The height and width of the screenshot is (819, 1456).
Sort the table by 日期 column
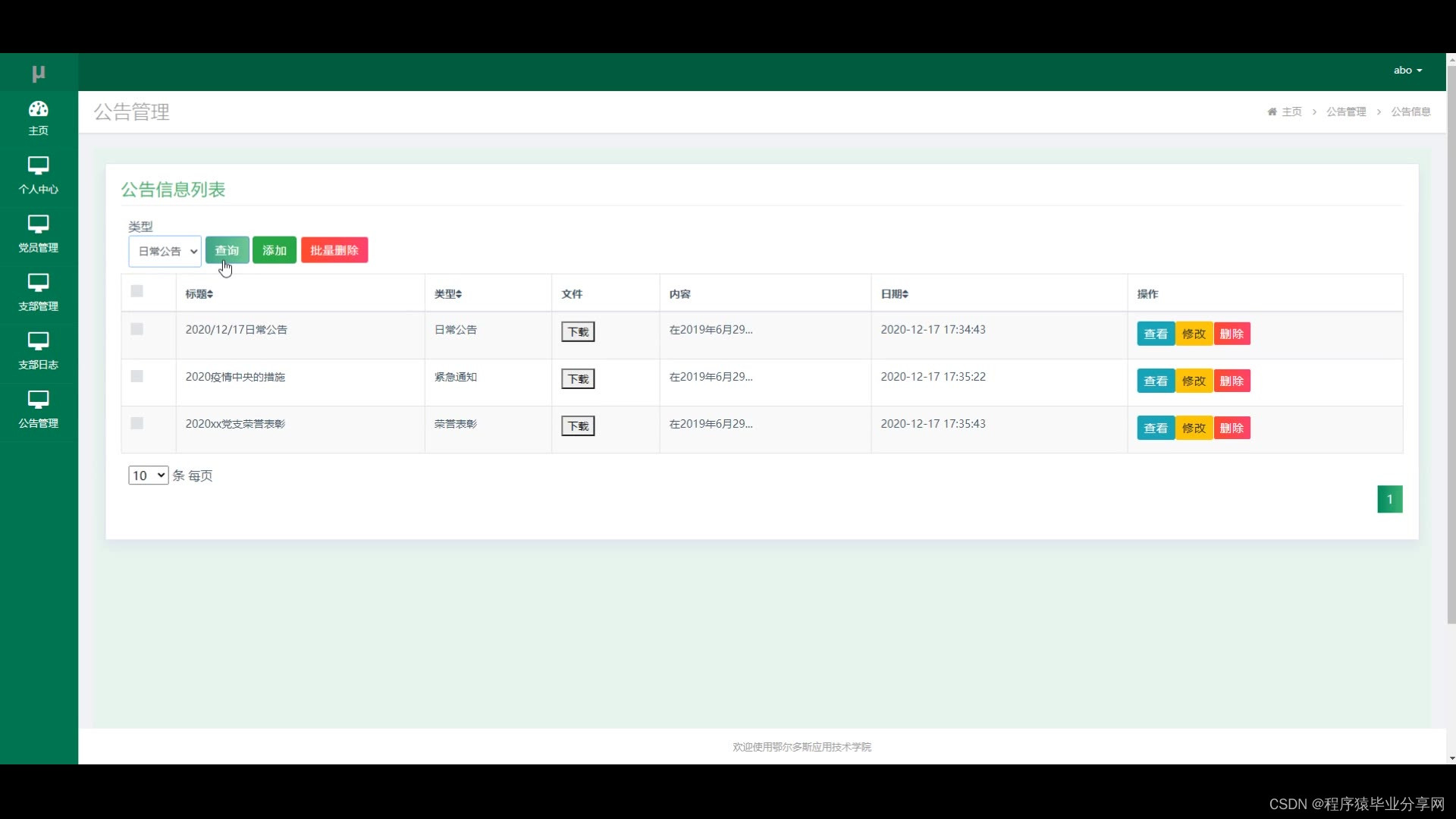tap(895, 294)
